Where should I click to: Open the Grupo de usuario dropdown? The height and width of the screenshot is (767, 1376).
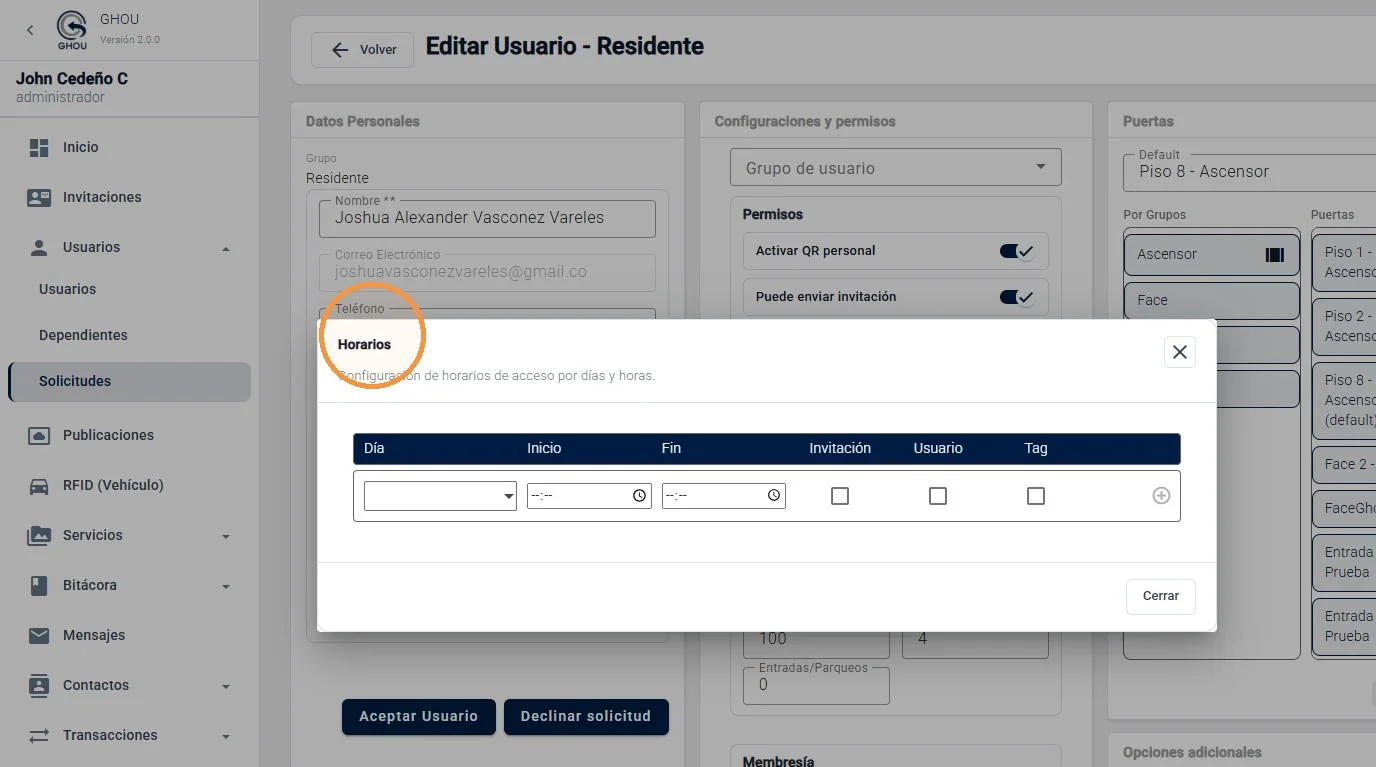tap(896, 168)
